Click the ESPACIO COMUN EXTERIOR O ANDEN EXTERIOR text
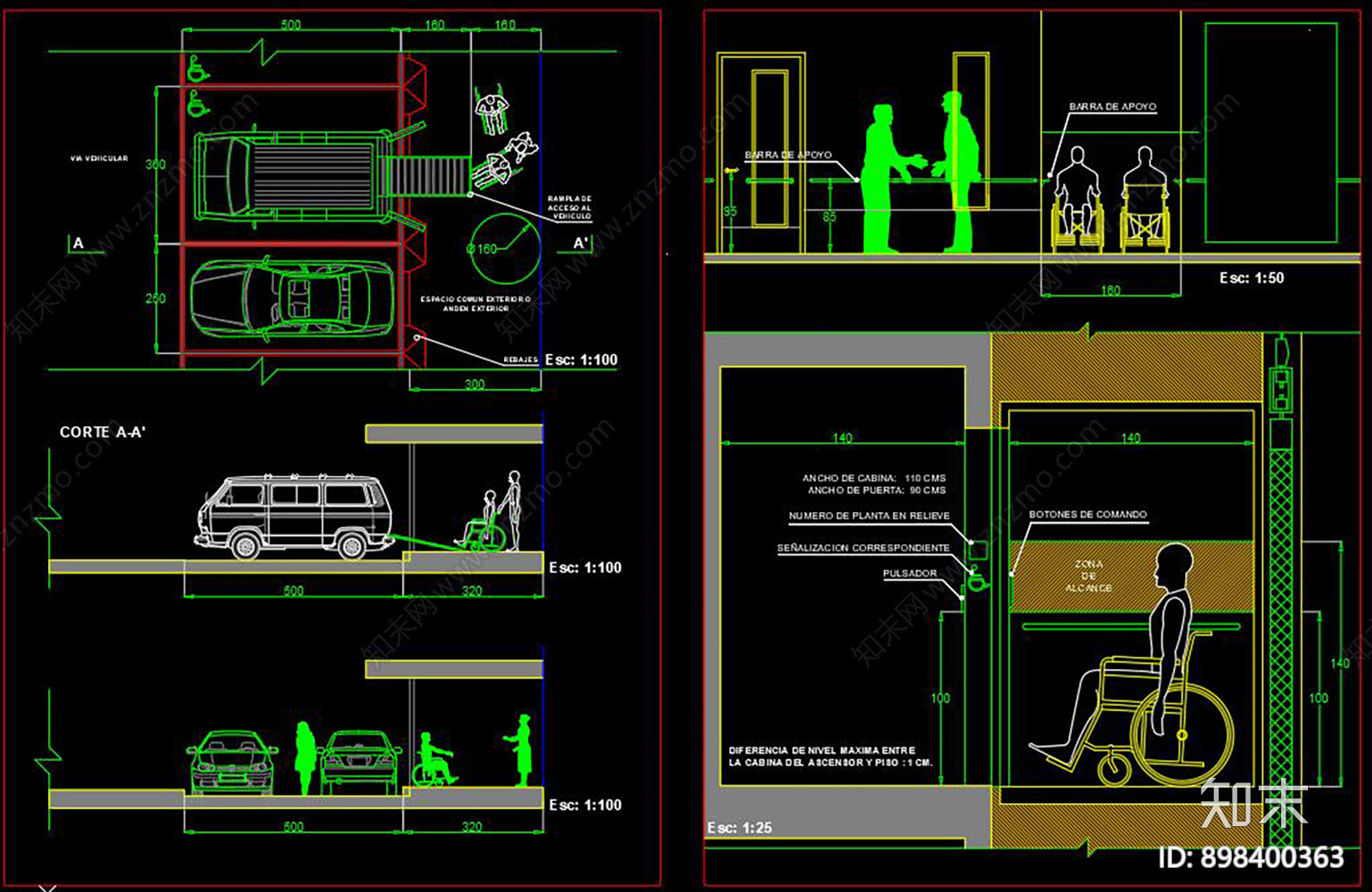Image resolution: width=1372 pixels, height=892 pixels. (475, 303)
